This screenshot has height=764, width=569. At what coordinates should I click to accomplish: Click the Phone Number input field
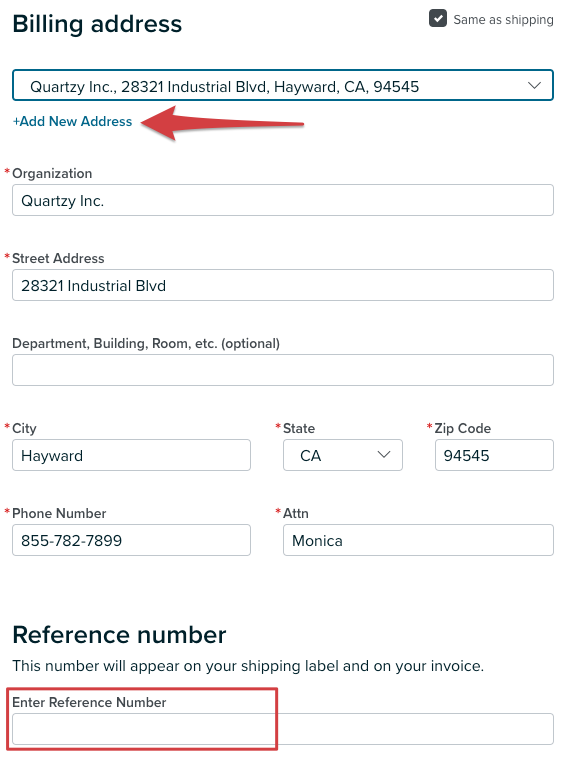click(131, 540)
